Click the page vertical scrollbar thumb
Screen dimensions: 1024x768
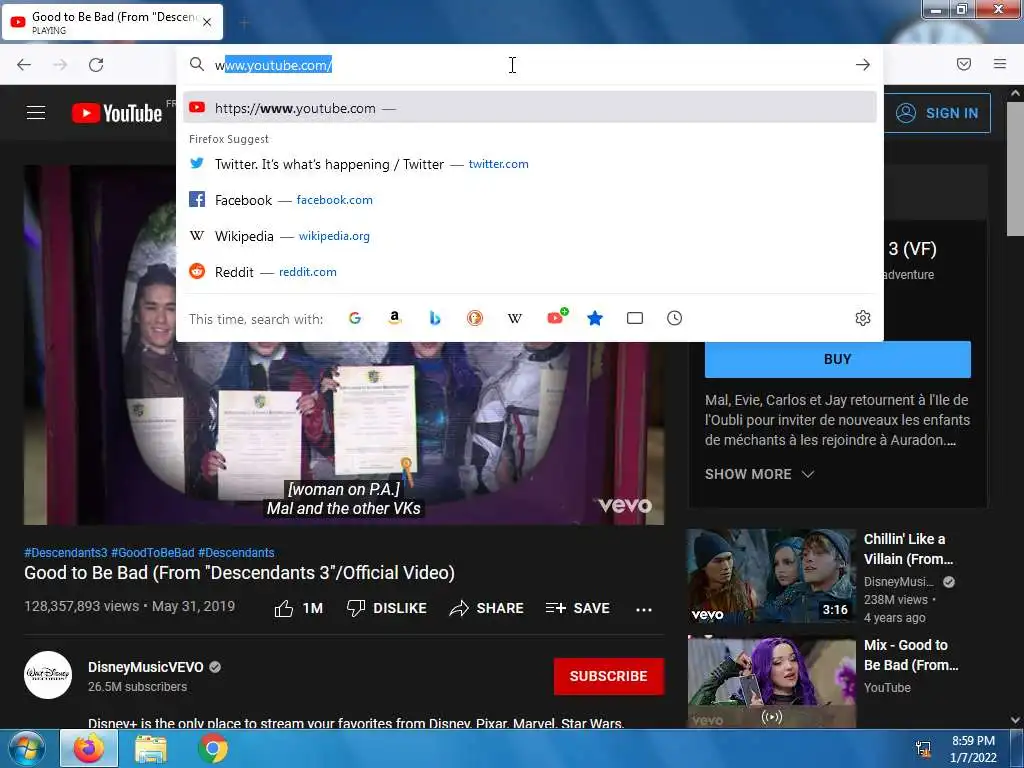click(1015, 169)
